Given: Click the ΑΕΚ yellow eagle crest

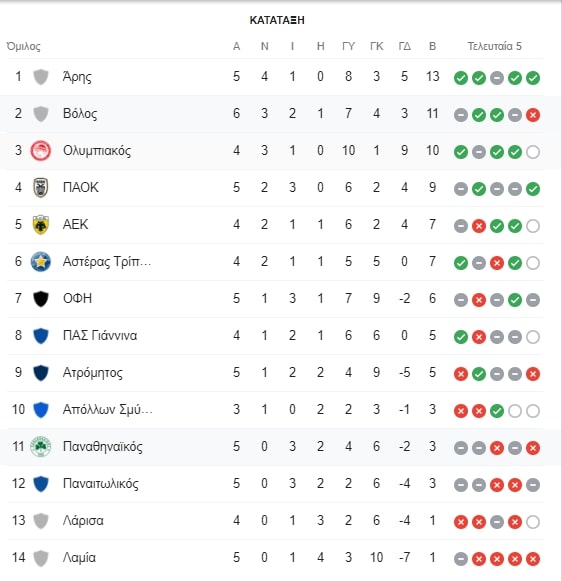Looking at the screenshot, I should click(40, 225).
